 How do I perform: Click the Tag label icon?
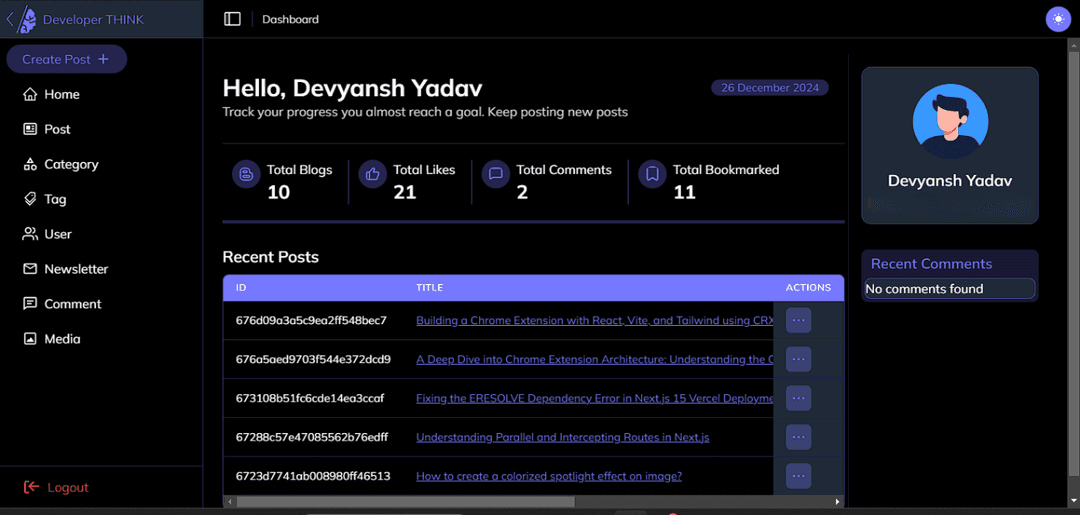(30, 200)
